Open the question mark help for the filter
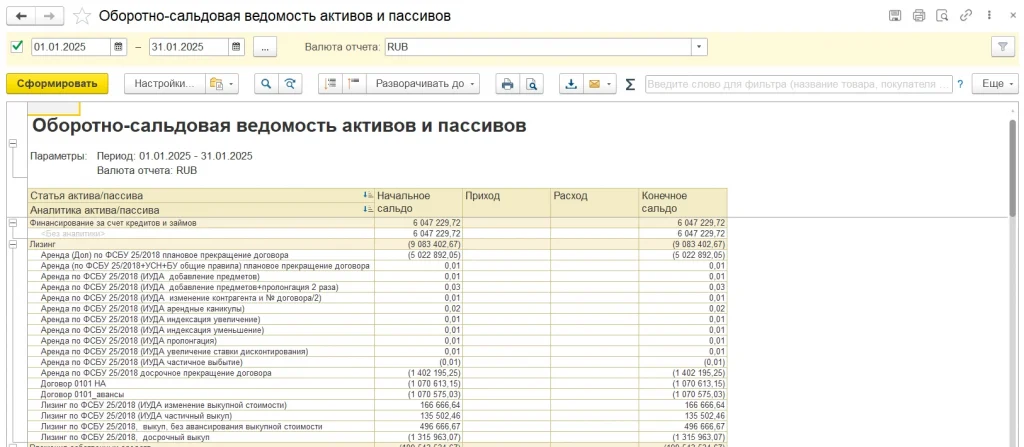Screen dimensions: 1024x447 tap(960, 84)
